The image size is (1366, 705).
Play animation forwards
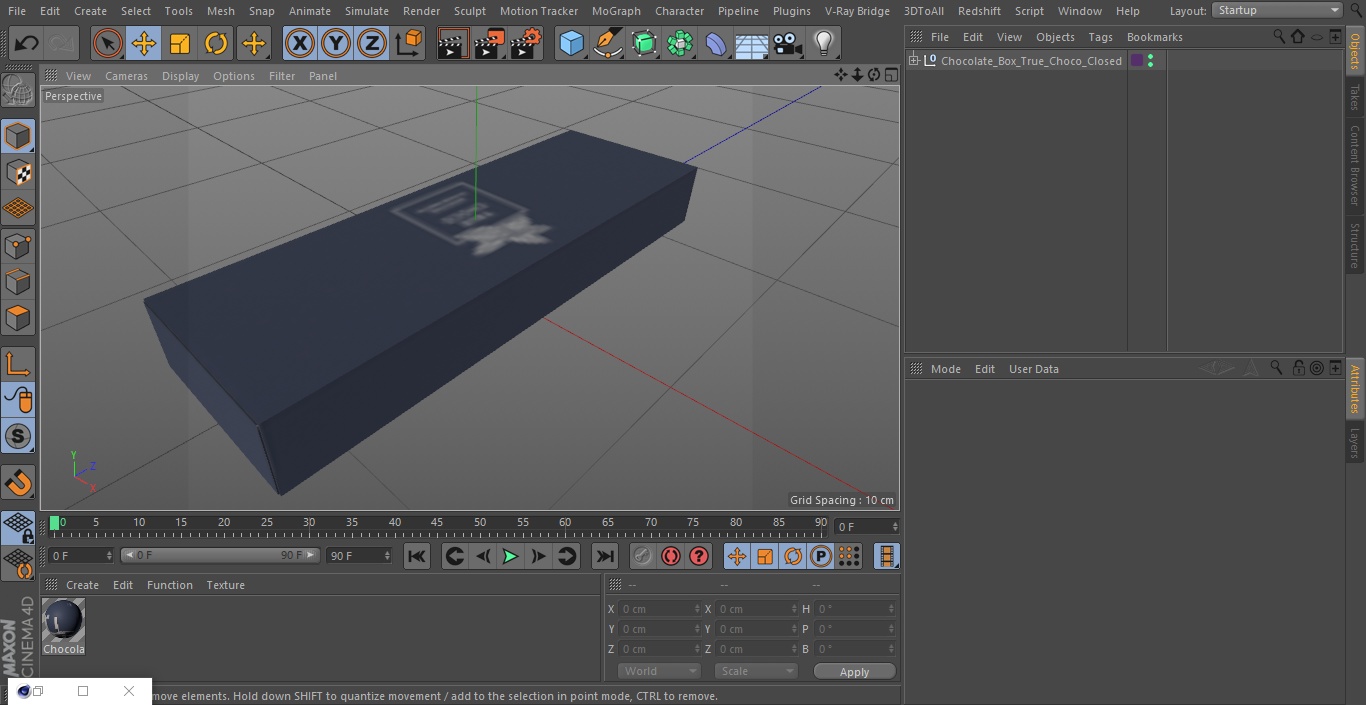pos(510,556)
